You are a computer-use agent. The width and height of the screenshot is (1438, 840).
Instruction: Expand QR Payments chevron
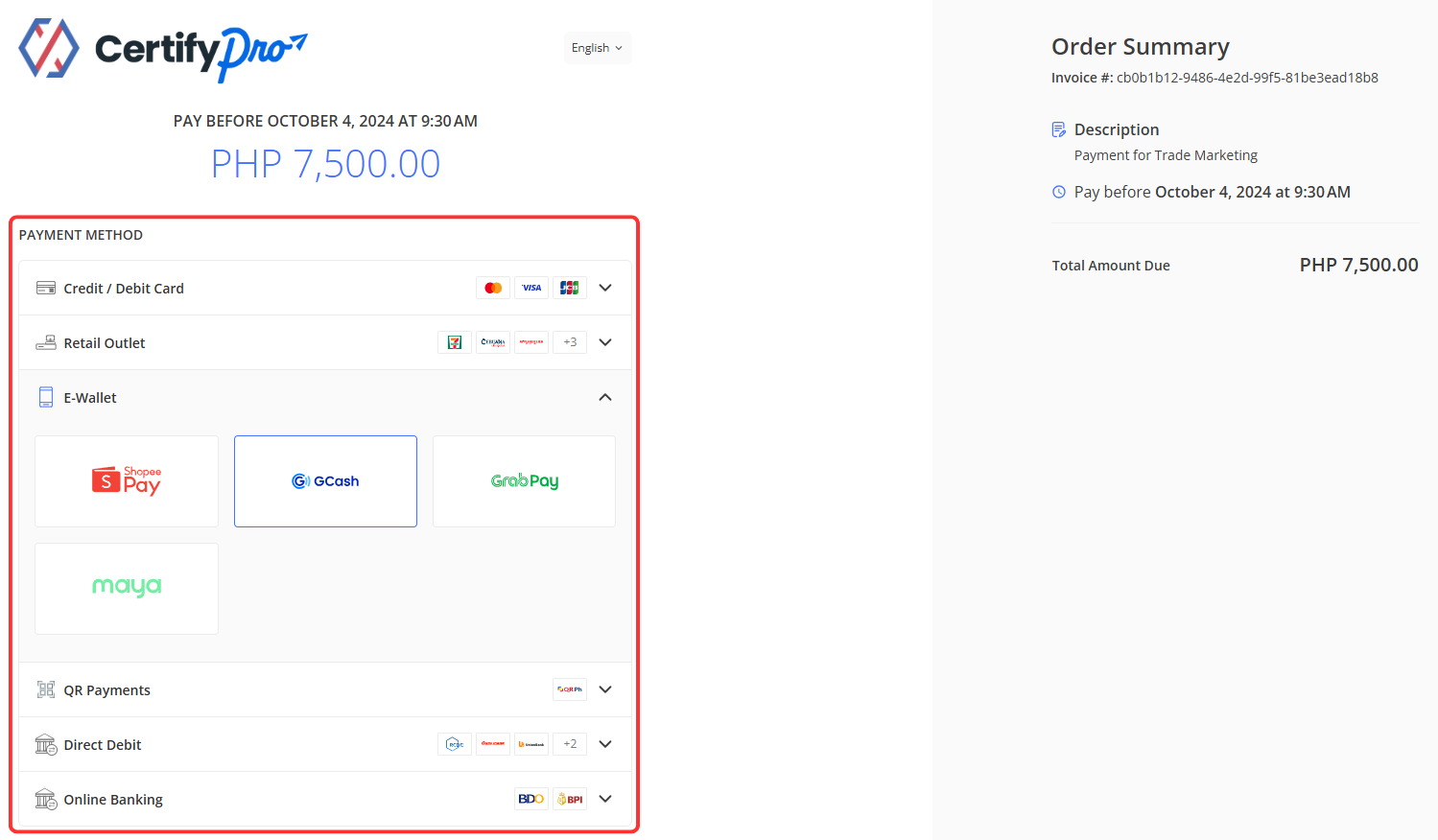pyautogui.click(x=605, y=689)
